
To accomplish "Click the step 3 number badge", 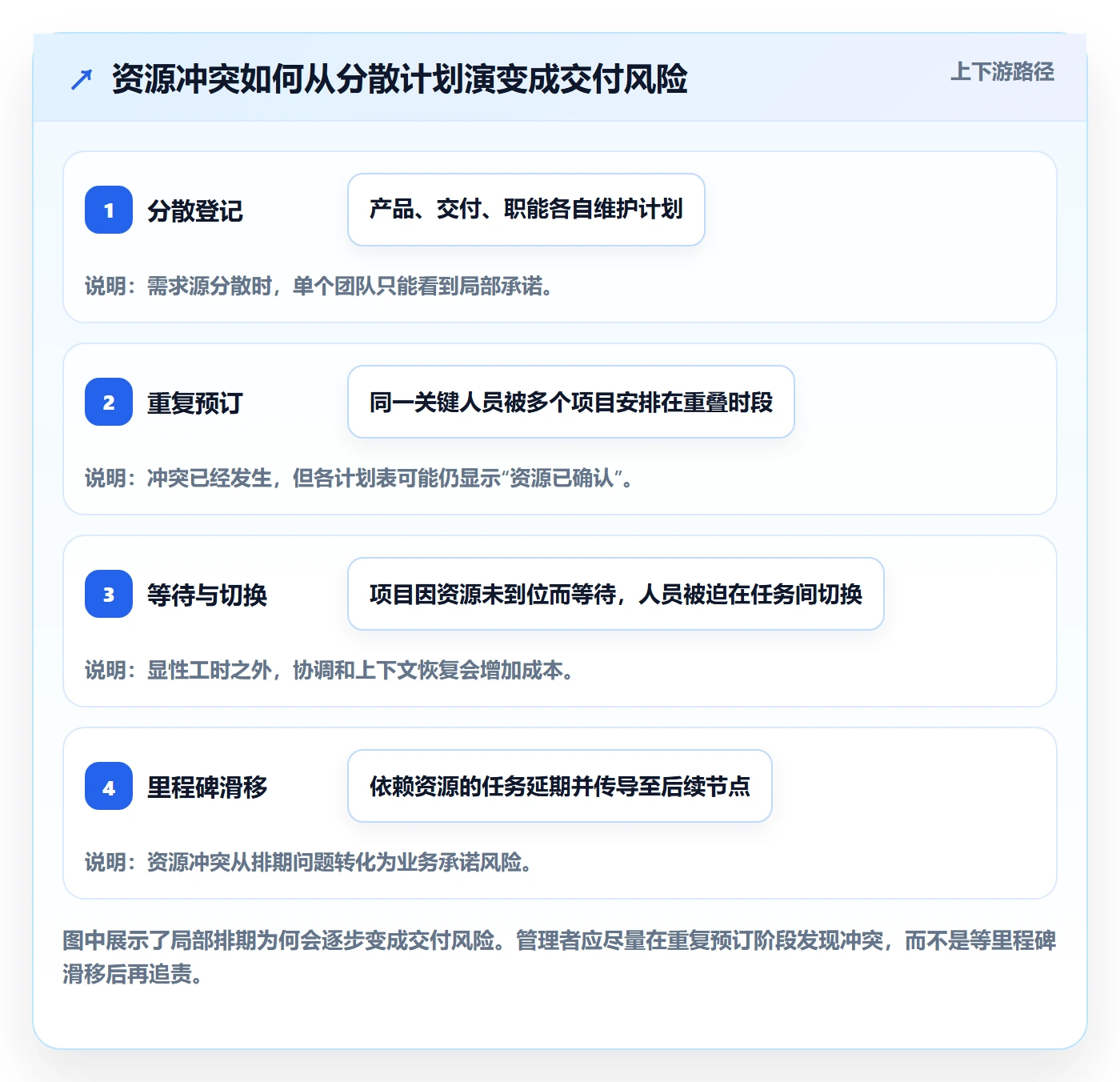I will (x=109, y=594).
